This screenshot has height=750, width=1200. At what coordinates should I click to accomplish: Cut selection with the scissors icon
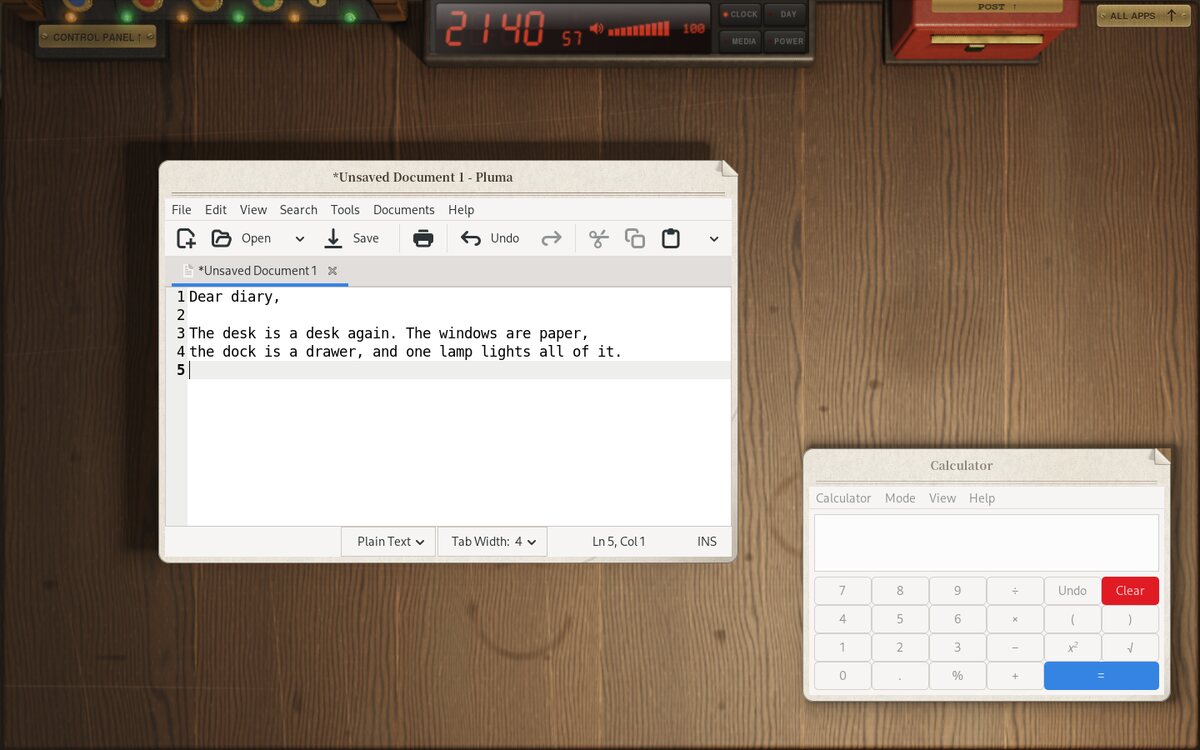coord(599,238)
